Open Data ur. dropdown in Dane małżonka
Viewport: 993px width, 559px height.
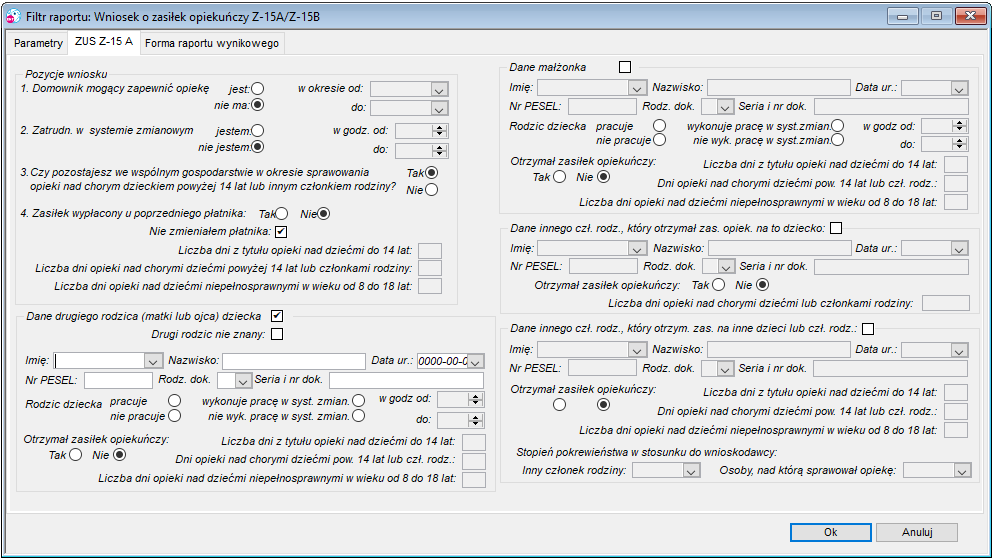point(959,88)
